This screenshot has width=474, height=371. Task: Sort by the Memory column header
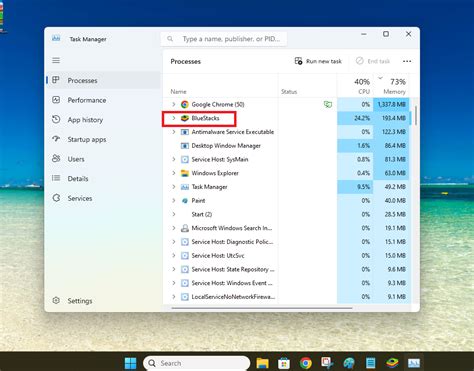391,86
